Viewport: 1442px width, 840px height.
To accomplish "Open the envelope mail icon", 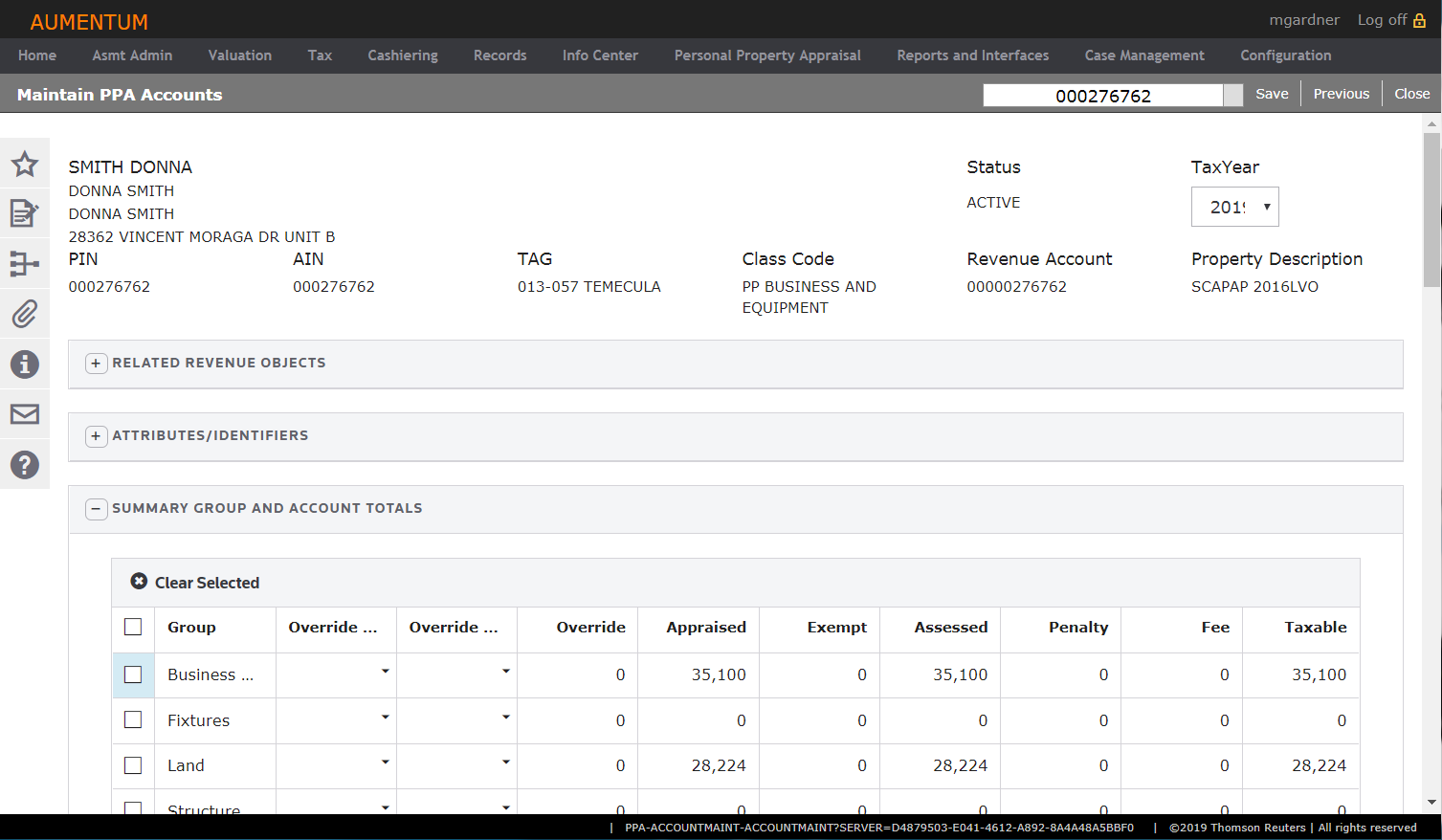I will click(25, 413).
